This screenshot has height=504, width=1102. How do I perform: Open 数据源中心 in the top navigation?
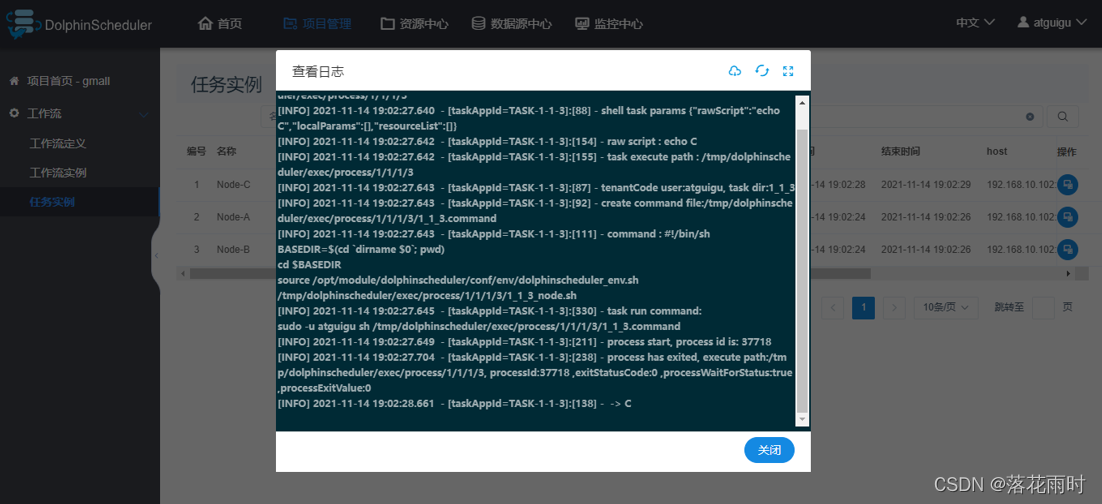(512, 24)
